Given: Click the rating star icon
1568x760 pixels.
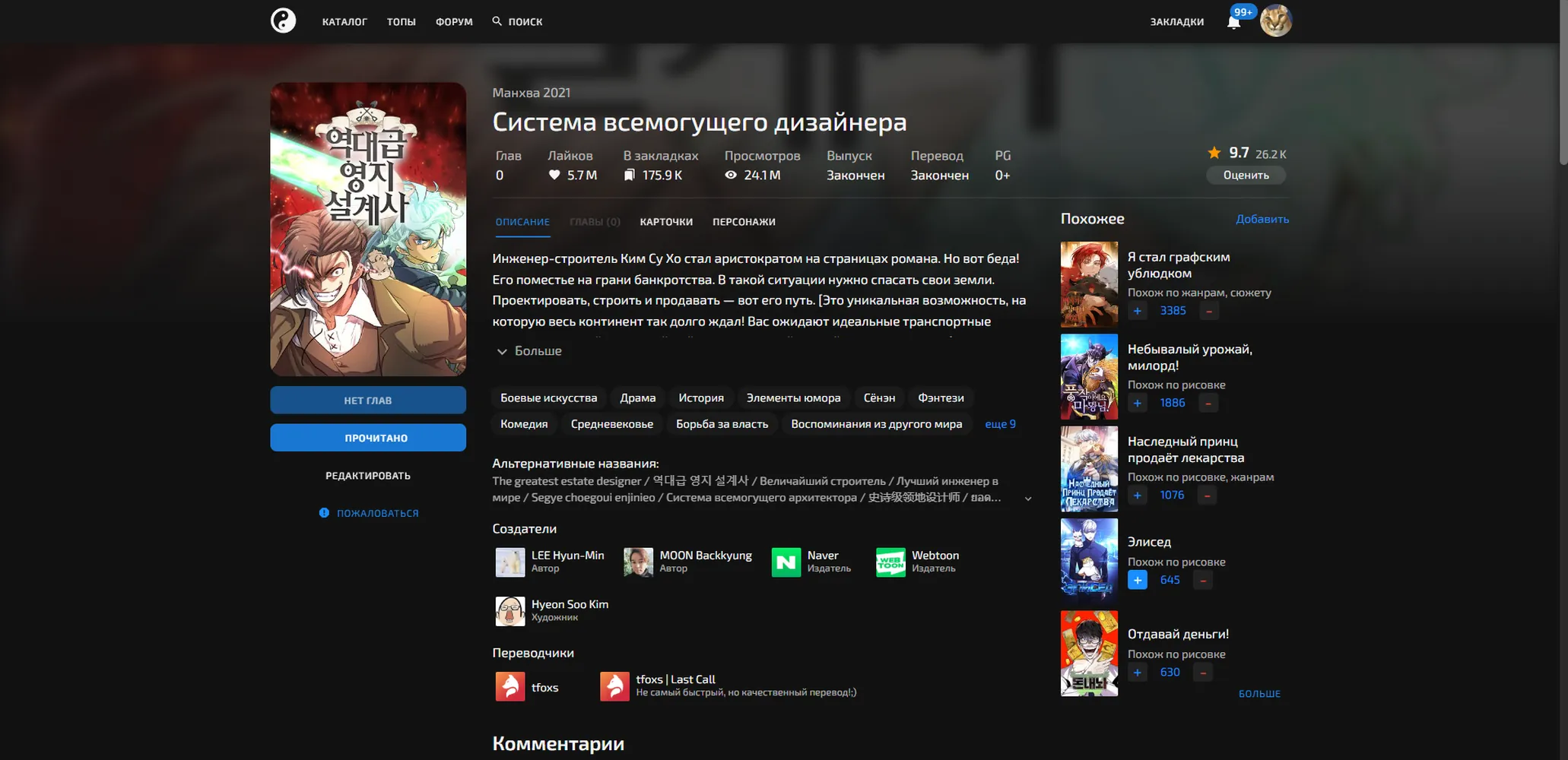Looking at the screenshot, I should coord(1214,153).
